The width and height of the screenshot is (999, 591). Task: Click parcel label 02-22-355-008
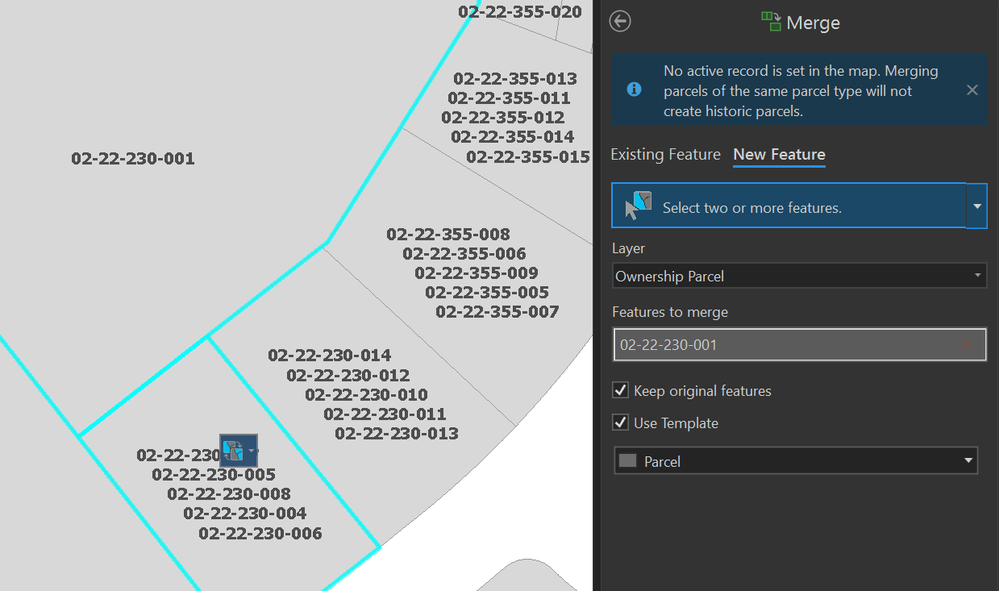[448, 234]
